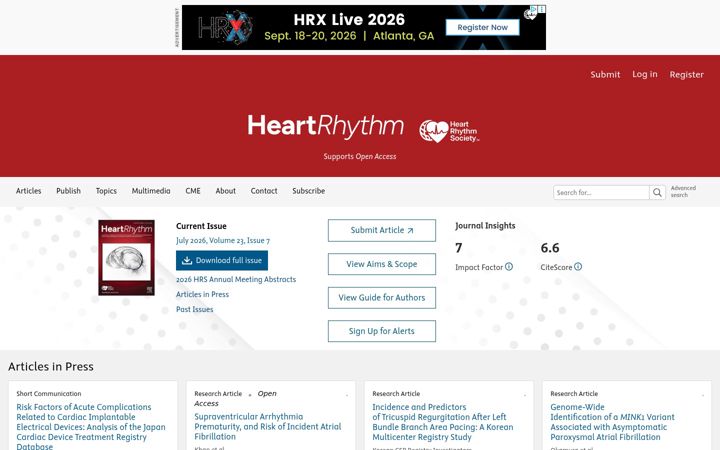The image size is (720, 450).
Task: Open 2026 HRS Annual Meeting Abstracts
Action: [236, 279]
